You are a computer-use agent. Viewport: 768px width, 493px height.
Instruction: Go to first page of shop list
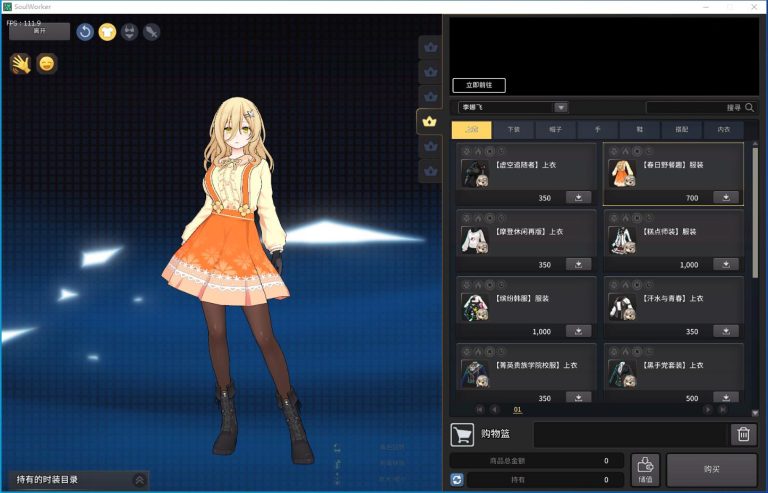click(x=480, y=409)
